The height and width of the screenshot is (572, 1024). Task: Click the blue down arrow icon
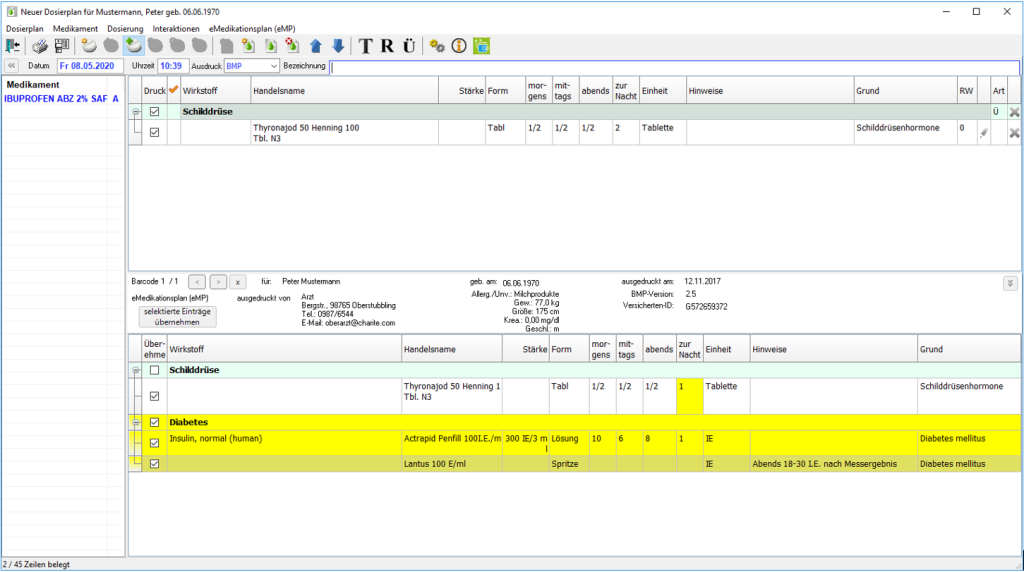338,46
